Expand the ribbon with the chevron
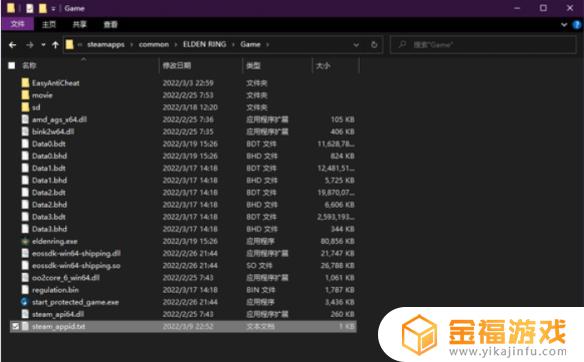Screen dimensions: 584x362 (564, 25)
